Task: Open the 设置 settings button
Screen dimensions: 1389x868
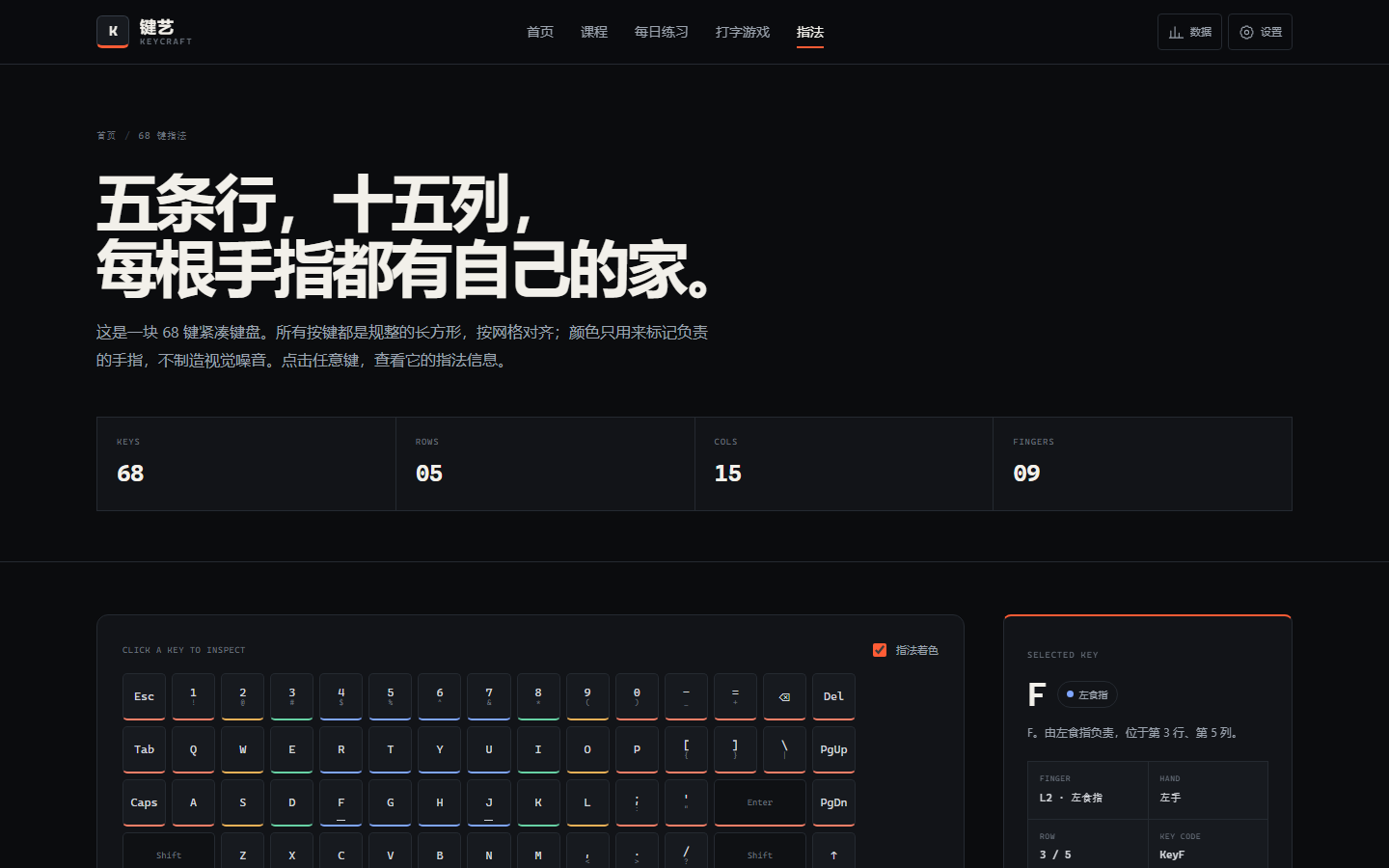Action: (x=1260, y=32)
